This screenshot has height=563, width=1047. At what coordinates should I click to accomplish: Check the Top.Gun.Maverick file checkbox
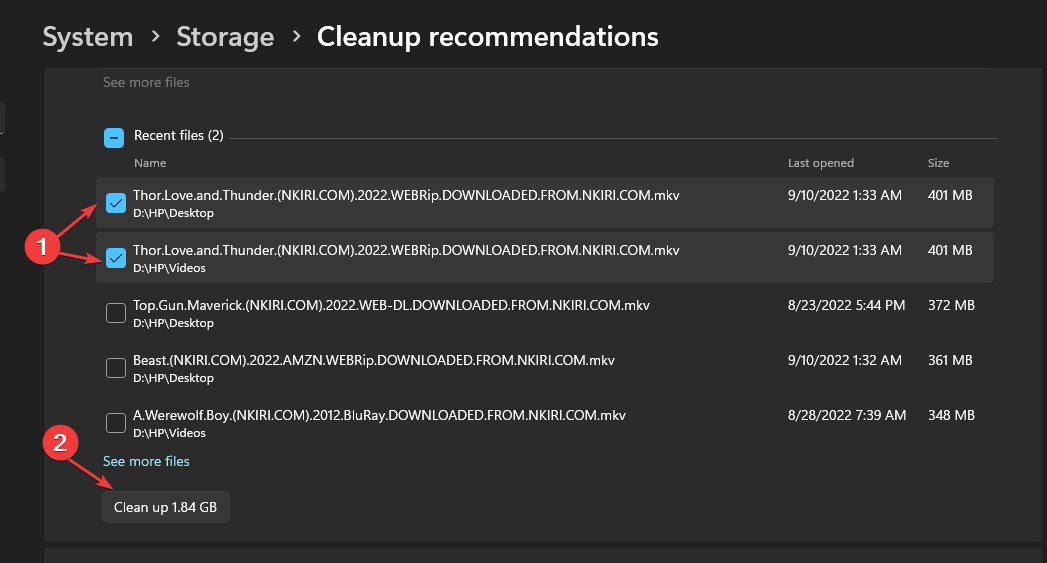[x=116, y=313]
